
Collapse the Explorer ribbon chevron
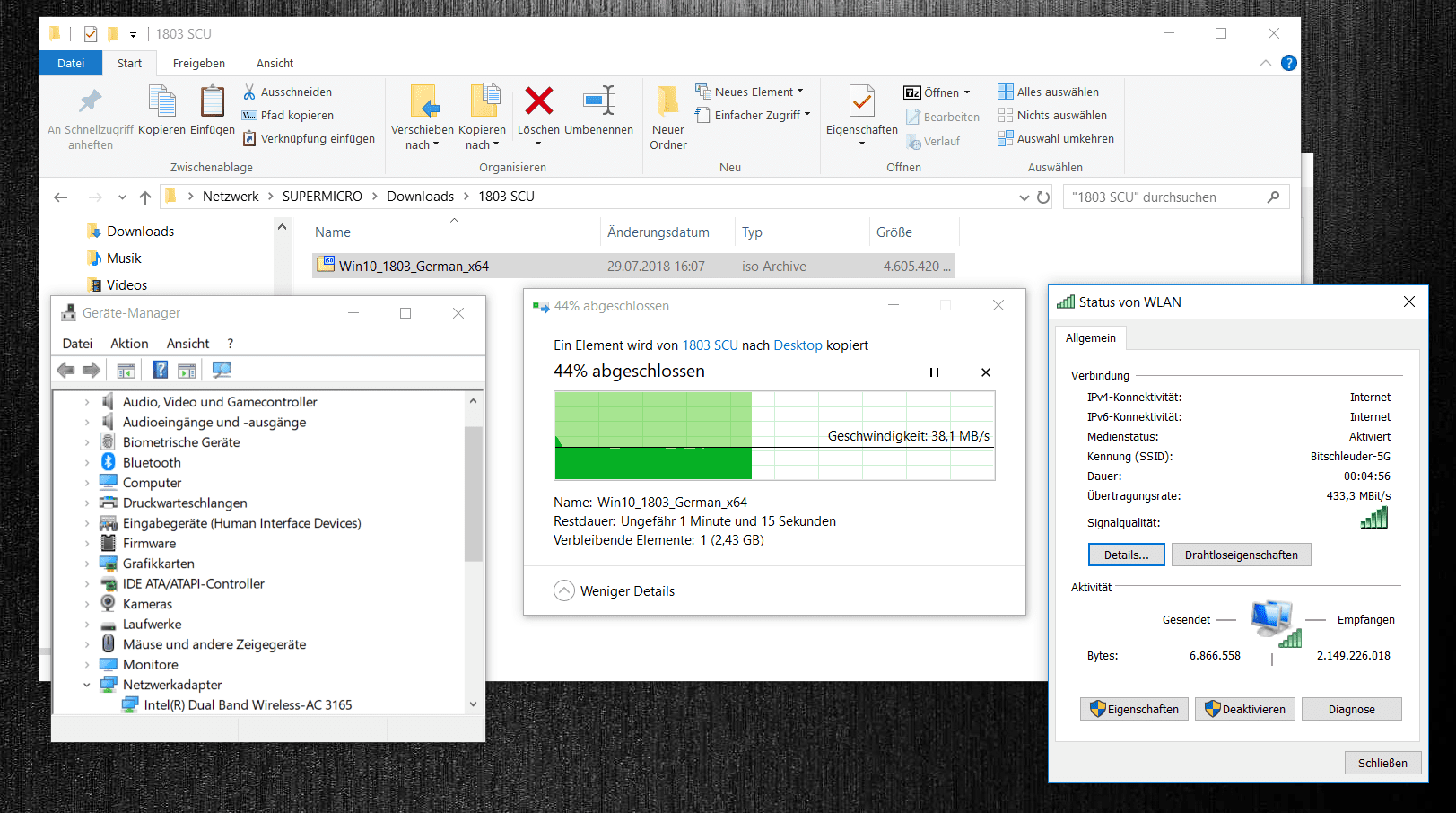1265,63
